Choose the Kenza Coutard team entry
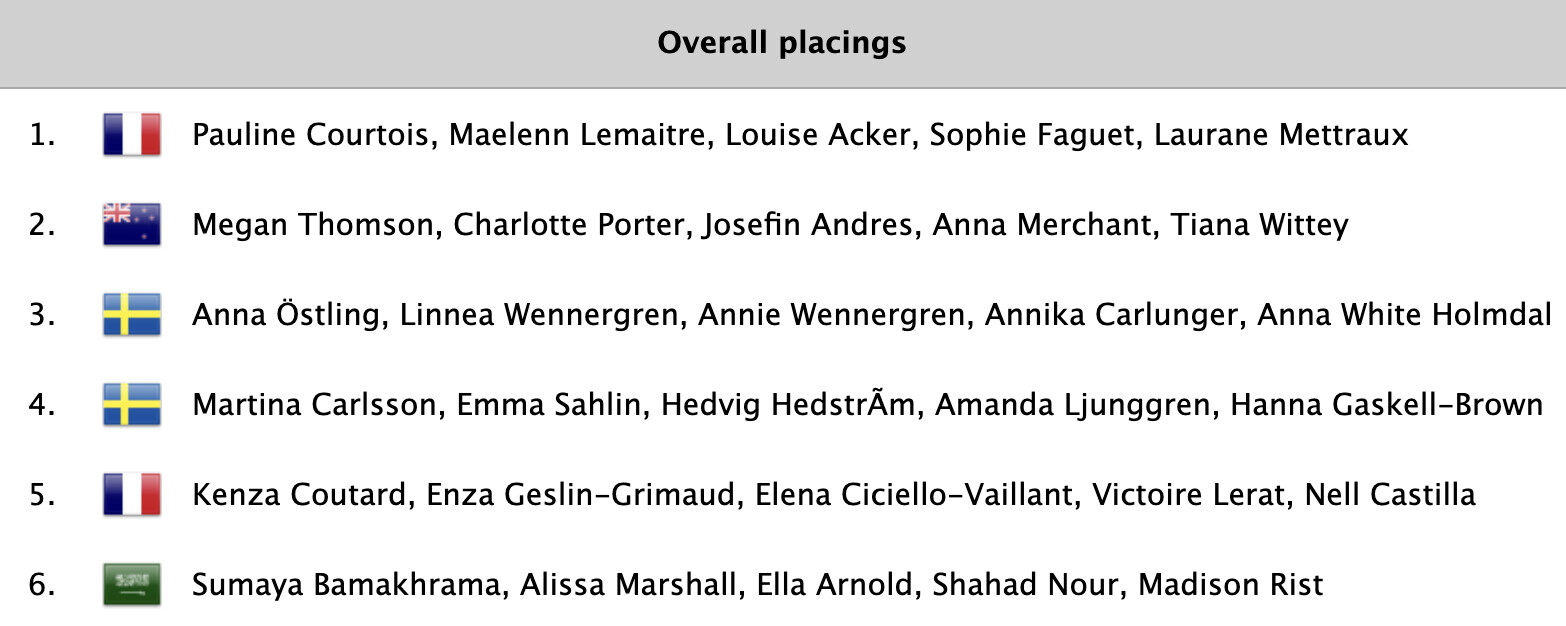The height and width of the screenshot is (626, 1566). point(833,495)
